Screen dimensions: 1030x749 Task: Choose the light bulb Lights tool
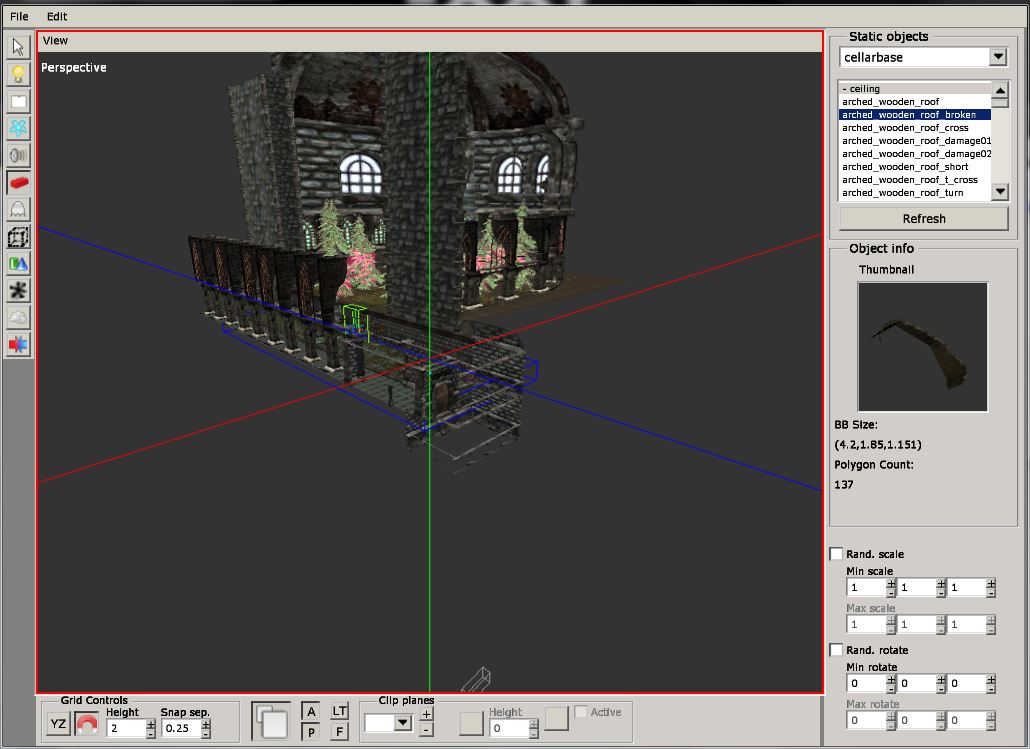click(18, 74)
